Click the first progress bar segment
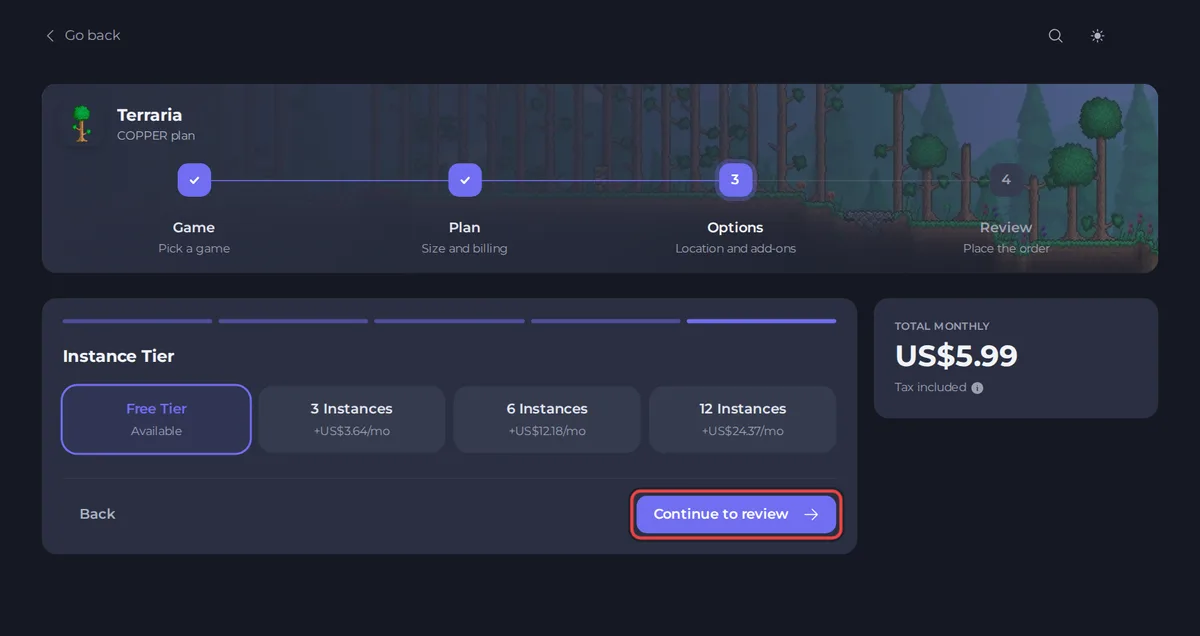Viewport: 1200px width, 636px height. pyautogui.click(x=137, y=321)
